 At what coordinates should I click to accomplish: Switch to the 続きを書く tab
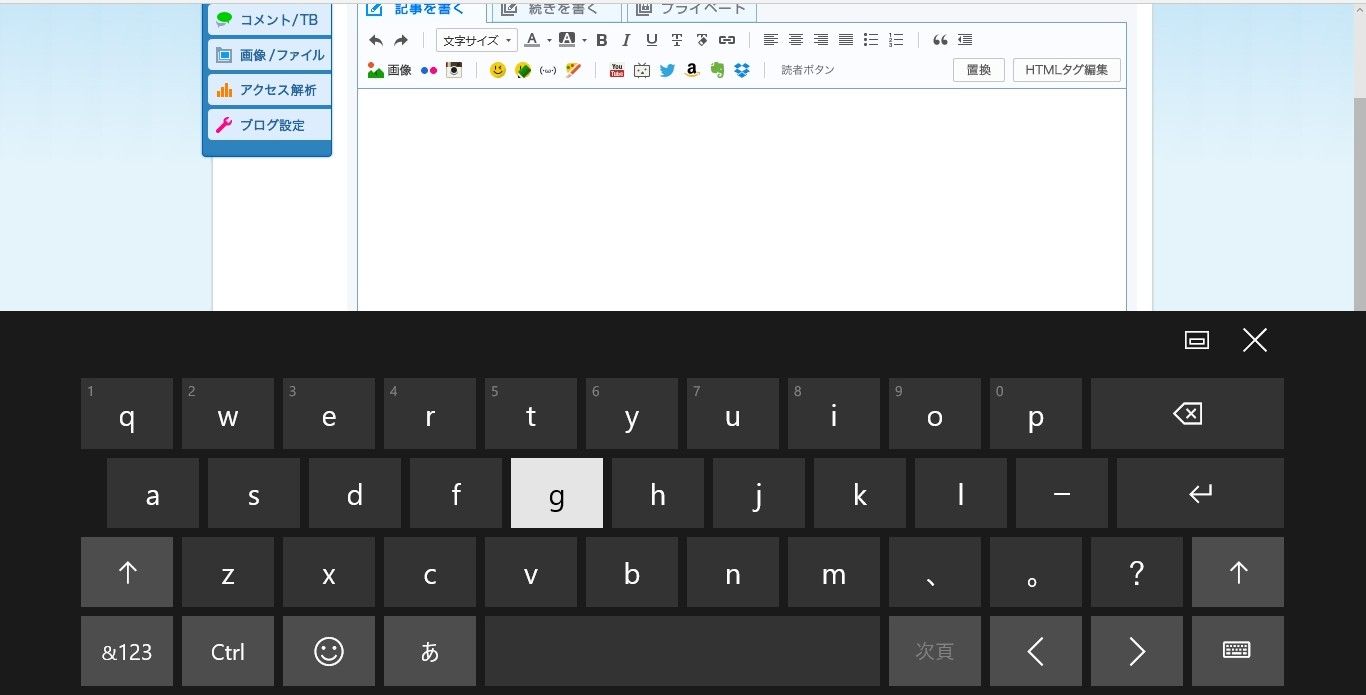557,10
